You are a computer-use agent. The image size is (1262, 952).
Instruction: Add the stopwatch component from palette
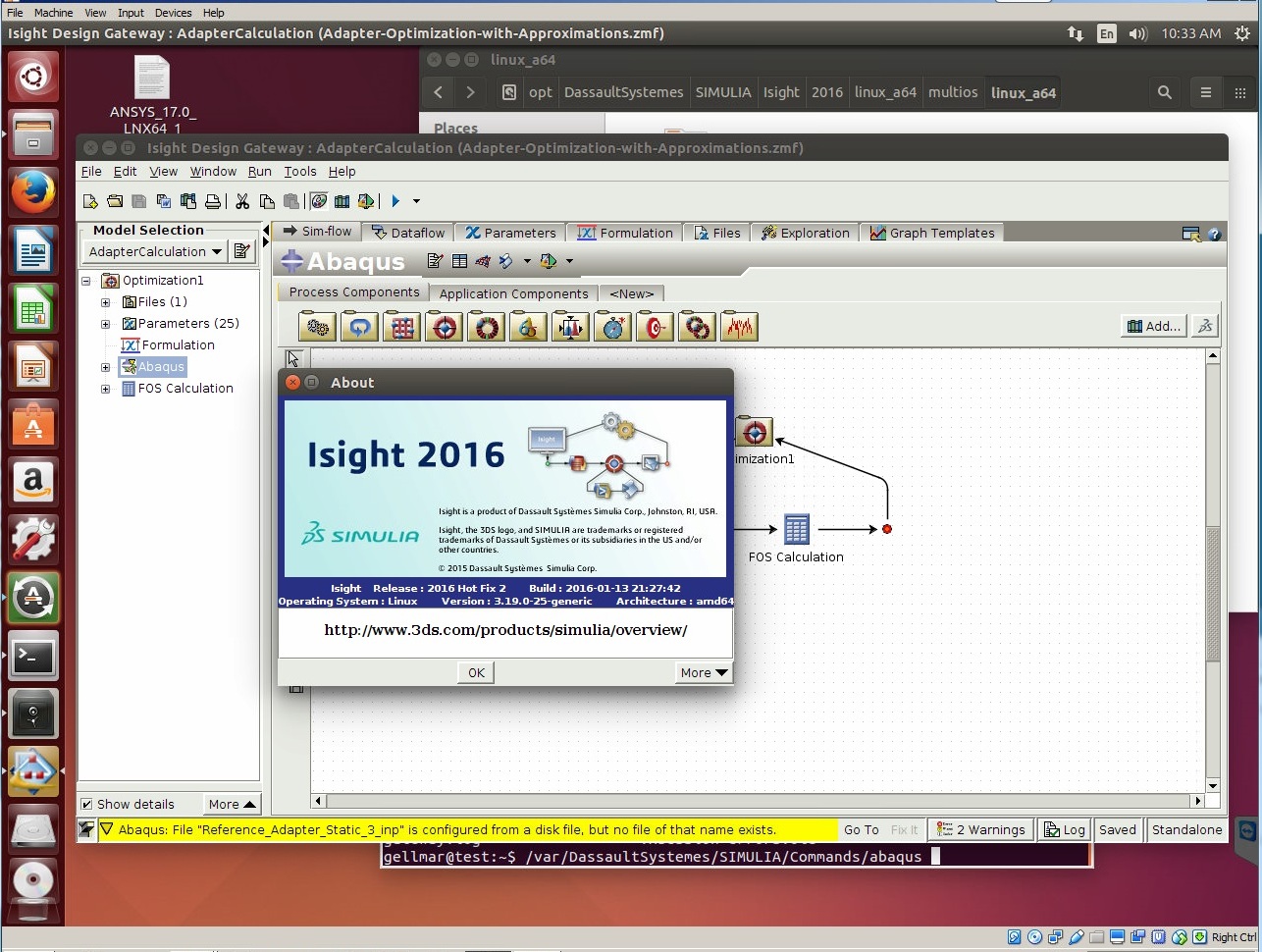coord(612,327)
